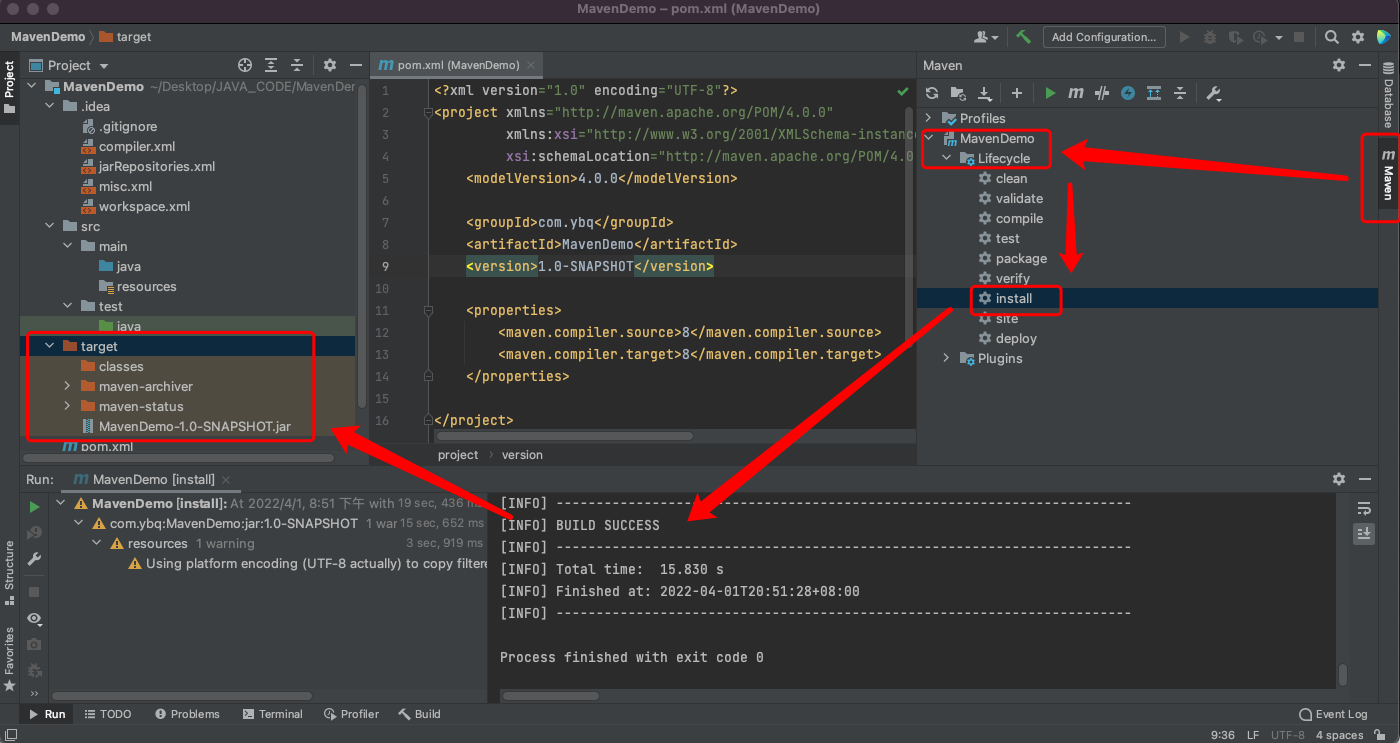Collapse All in Project panel toolbar
The height and width of the screenshot is (743, 1400).
[297, 65]
